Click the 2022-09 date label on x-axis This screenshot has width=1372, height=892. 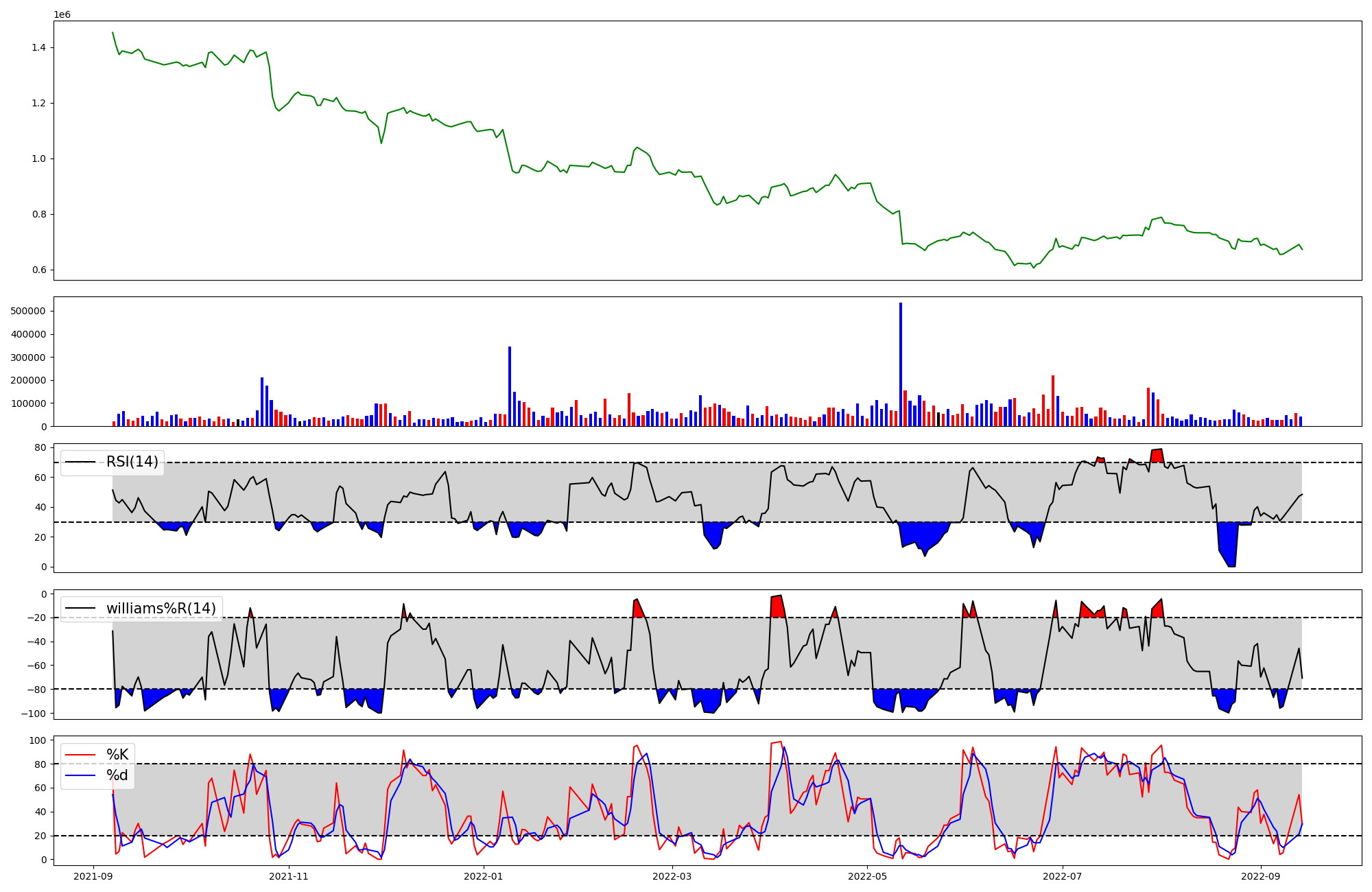point(1261,876)
